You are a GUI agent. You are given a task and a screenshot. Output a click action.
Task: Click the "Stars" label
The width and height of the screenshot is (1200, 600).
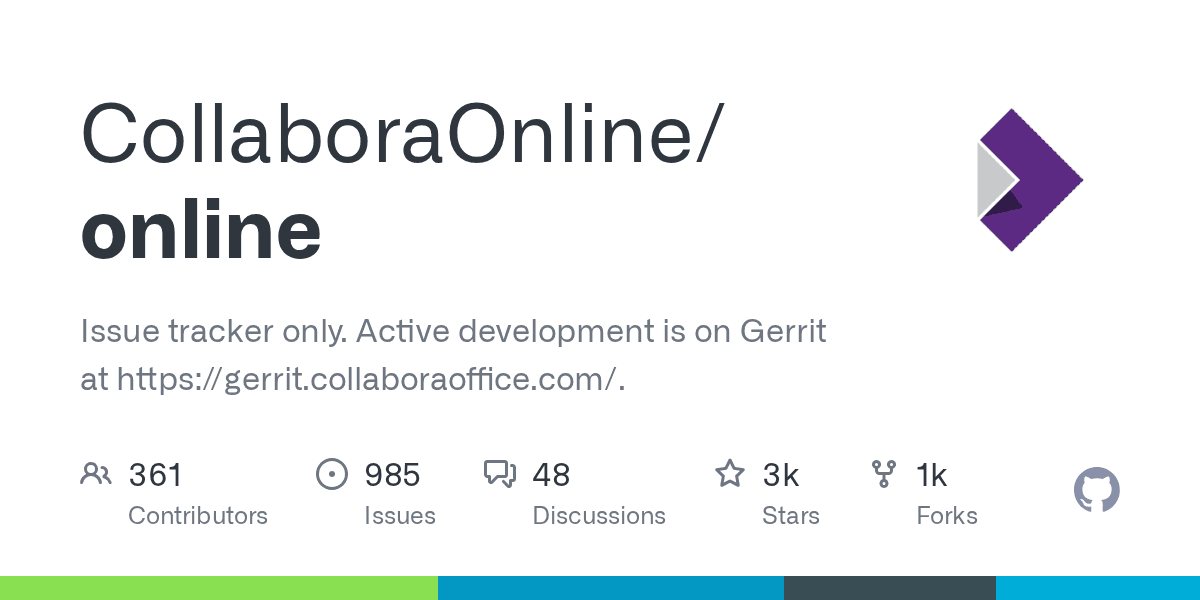tap(791, 516)
